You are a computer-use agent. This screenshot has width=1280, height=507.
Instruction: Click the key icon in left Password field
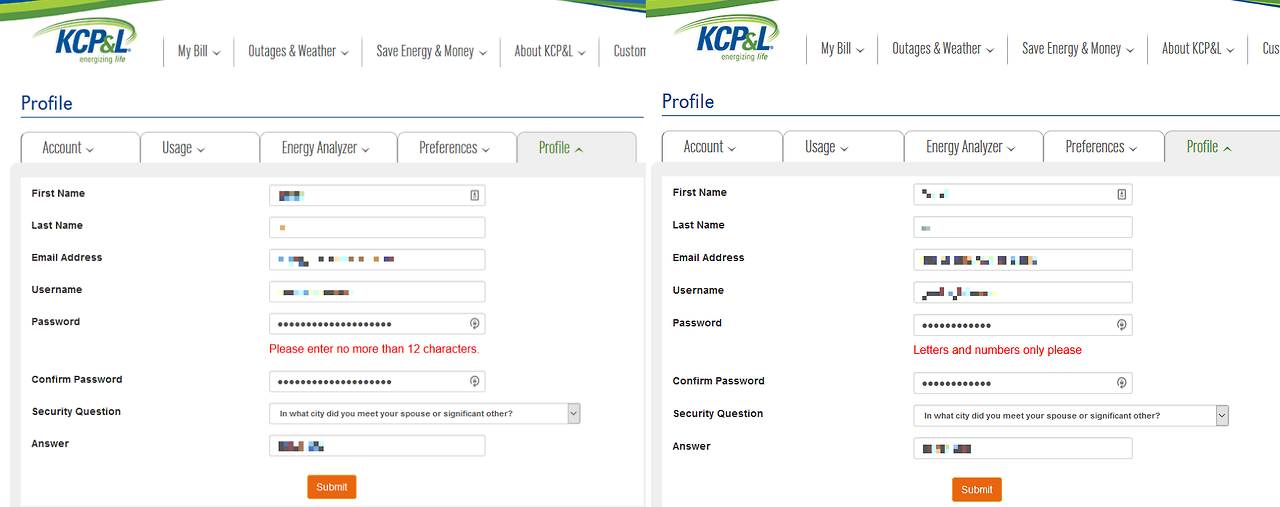click(475, 324)
